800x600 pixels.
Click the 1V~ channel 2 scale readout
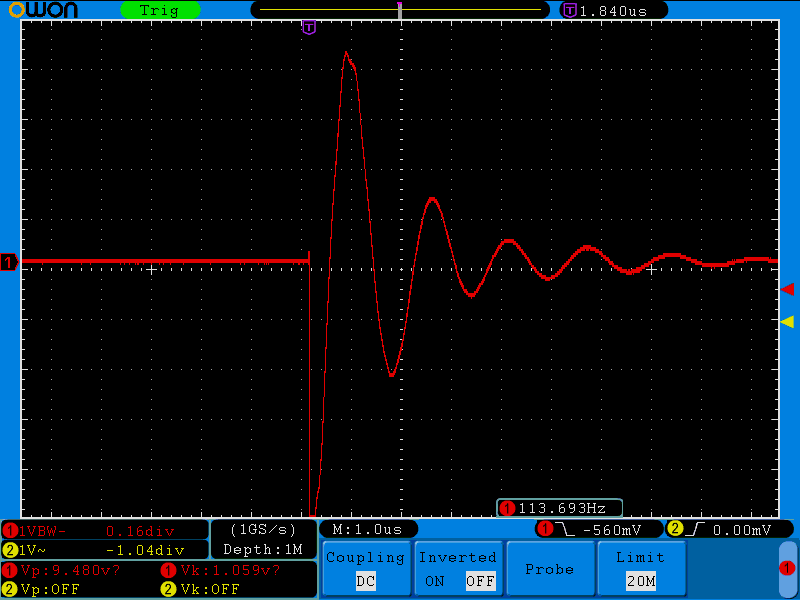coord(32,551)
